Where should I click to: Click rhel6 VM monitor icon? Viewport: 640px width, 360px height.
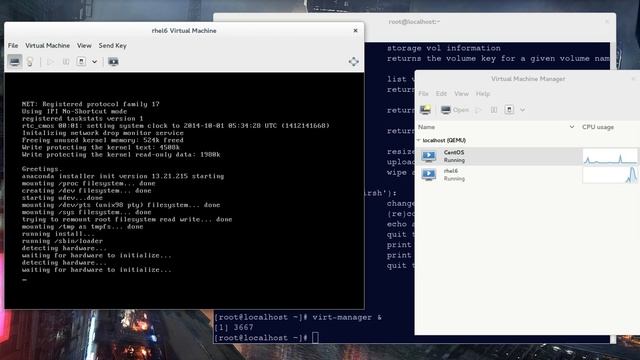tap(429, 175)
